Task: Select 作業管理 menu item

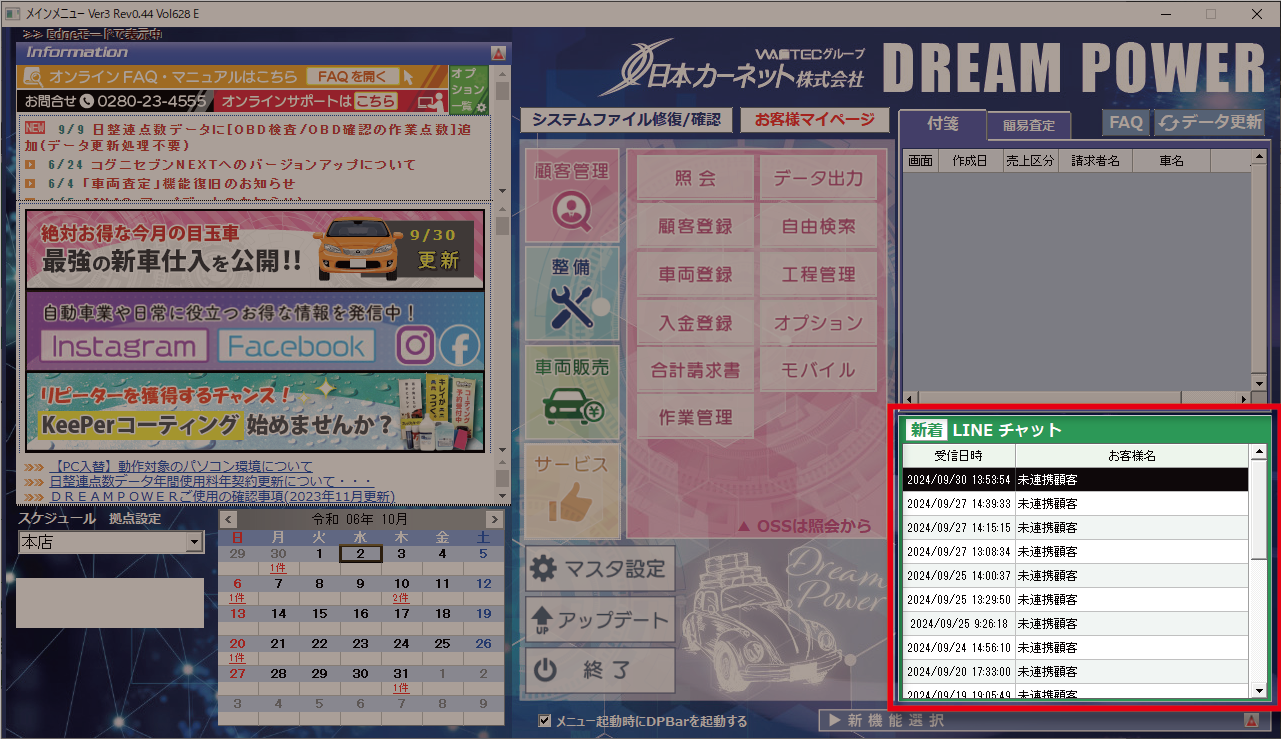Action: tap(695, 417)
